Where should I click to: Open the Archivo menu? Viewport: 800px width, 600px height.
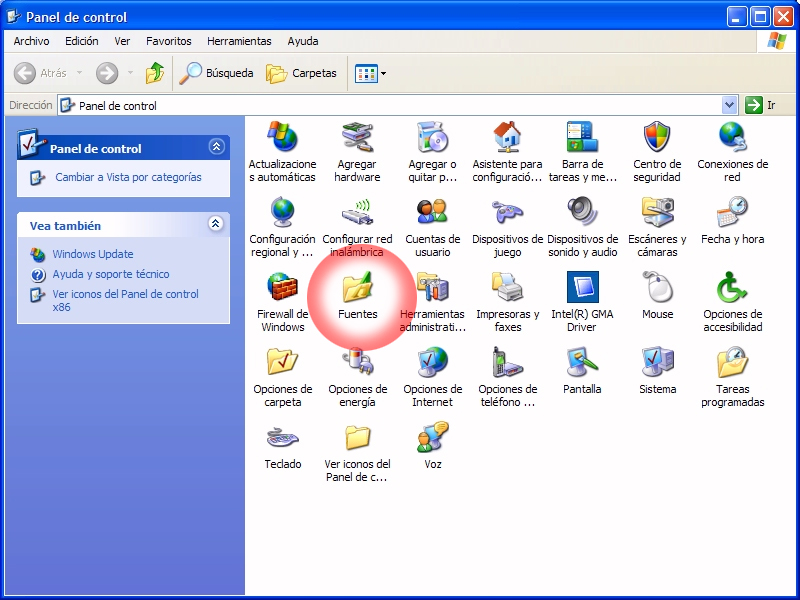tap(31, 41)
